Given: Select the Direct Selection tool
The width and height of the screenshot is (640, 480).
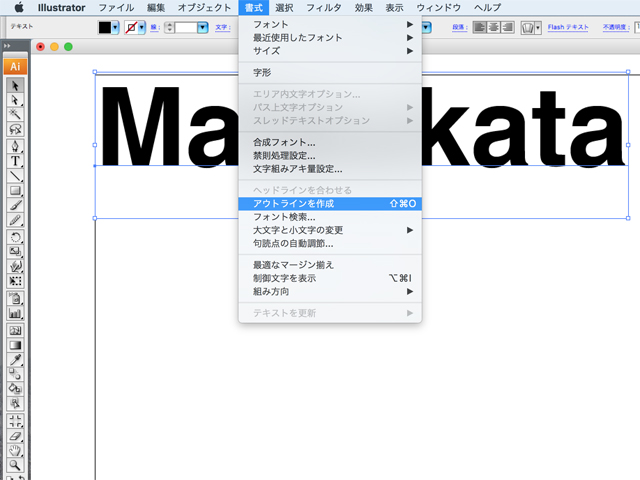Looking at the screenshot, I should [x=15, y=100].
